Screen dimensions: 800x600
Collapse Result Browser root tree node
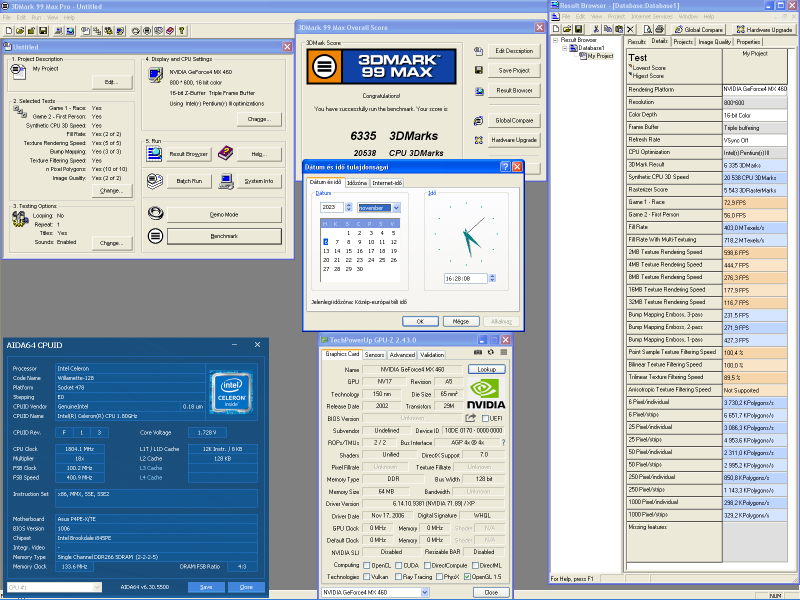[556, 40]
